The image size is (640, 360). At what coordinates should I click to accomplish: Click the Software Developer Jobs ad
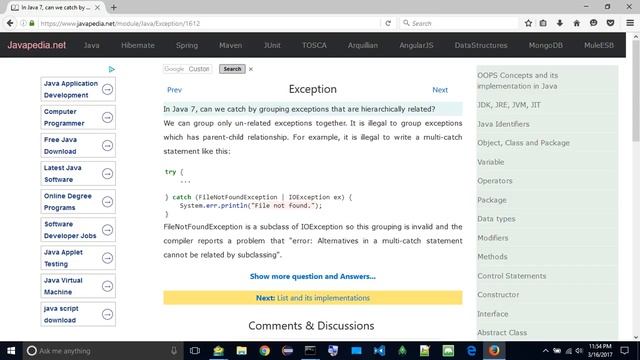coord(78,230)
